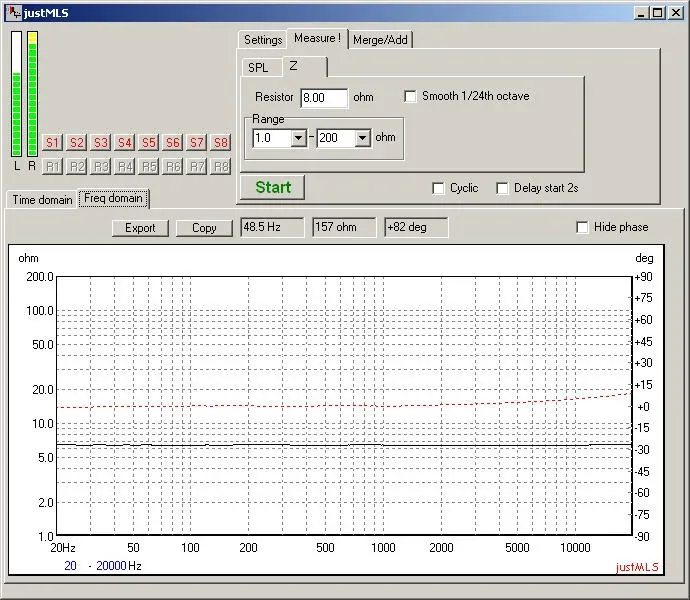Screen dimensions: 690x600
Task: Enable Delay start 2s checkbox
Action: point(502,188)
